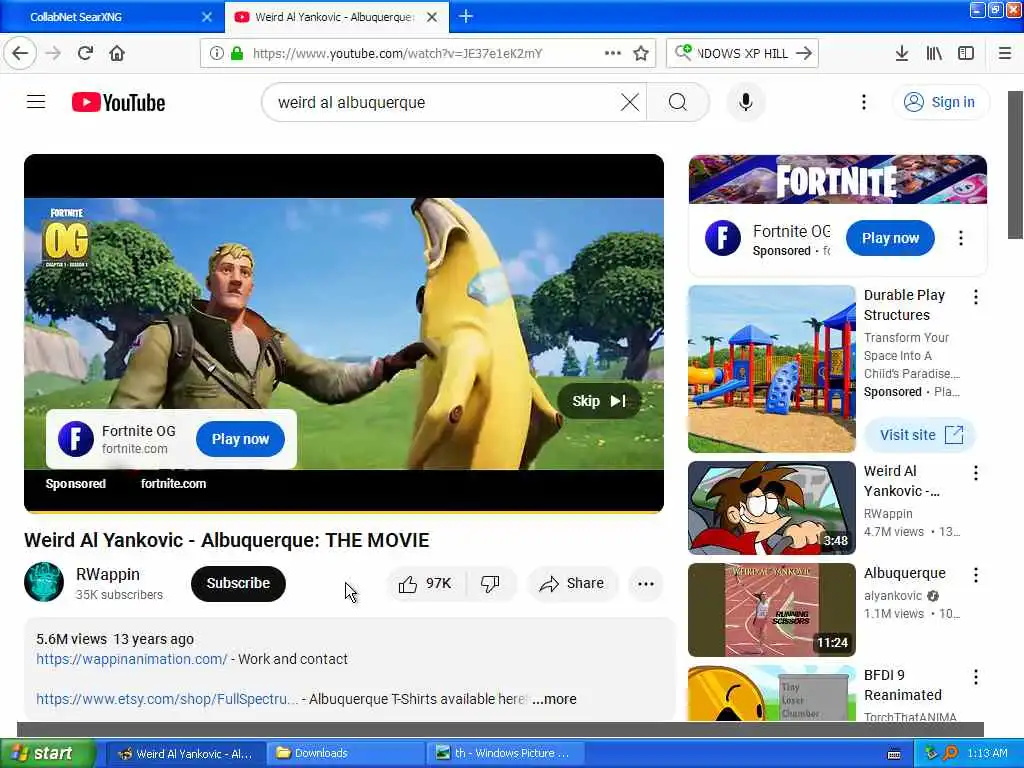Open the Windows Start menu
This screenshot has height=768, width=1024.
coord(48,753)
